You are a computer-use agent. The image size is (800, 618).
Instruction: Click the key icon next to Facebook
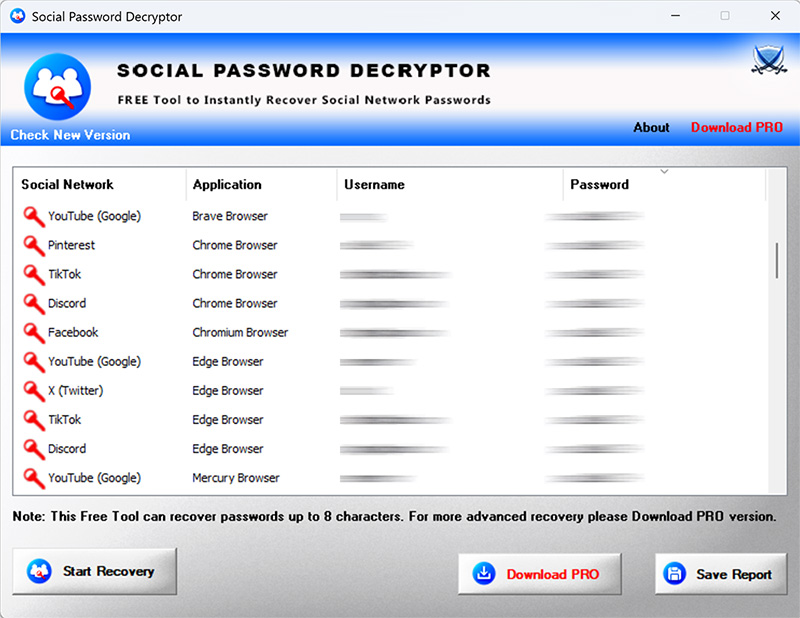(34, 332)
